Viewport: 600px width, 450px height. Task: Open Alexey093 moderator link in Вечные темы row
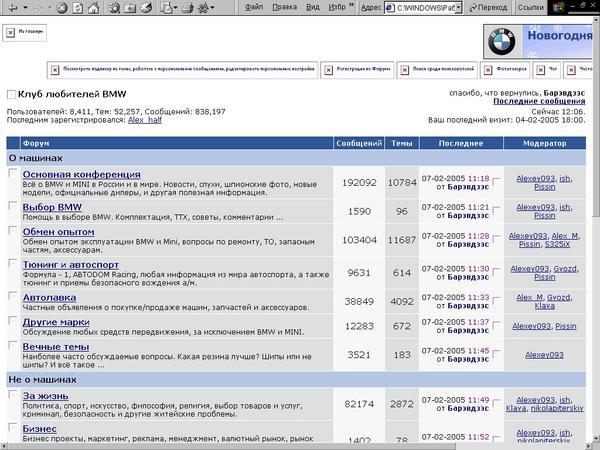point(544,355)
